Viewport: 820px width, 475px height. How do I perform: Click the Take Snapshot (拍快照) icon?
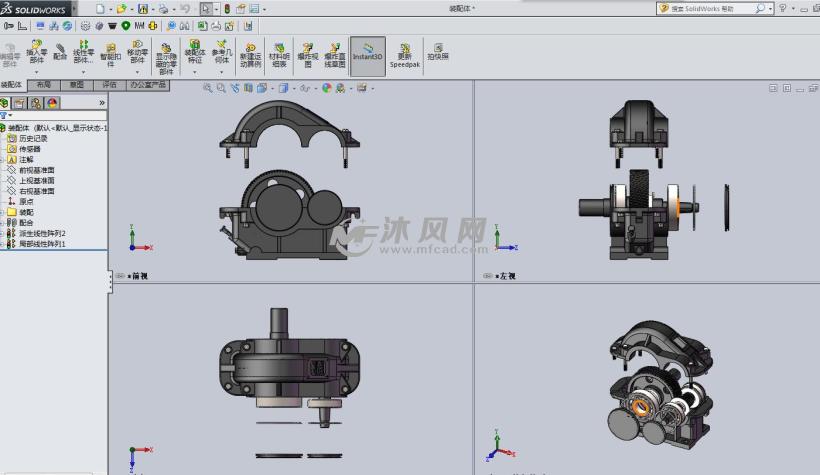pos(438,52)
